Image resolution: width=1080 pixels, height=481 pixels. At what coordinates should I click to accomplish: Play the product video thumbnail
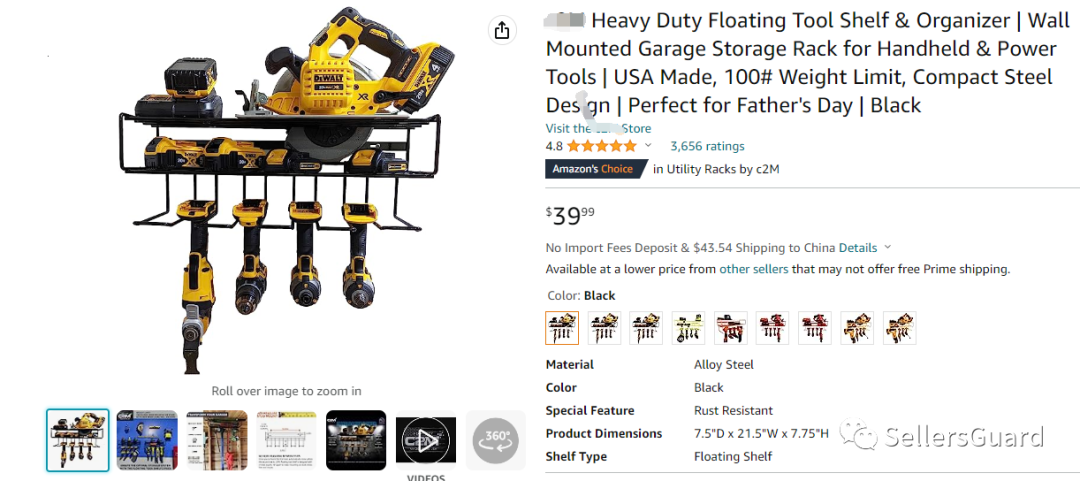point(426,440)
